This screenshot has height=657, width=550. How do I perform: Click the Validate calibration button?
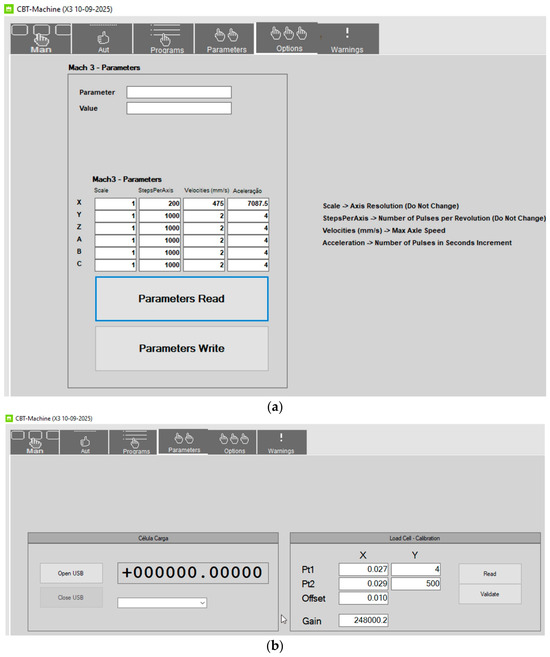[490, 594]
